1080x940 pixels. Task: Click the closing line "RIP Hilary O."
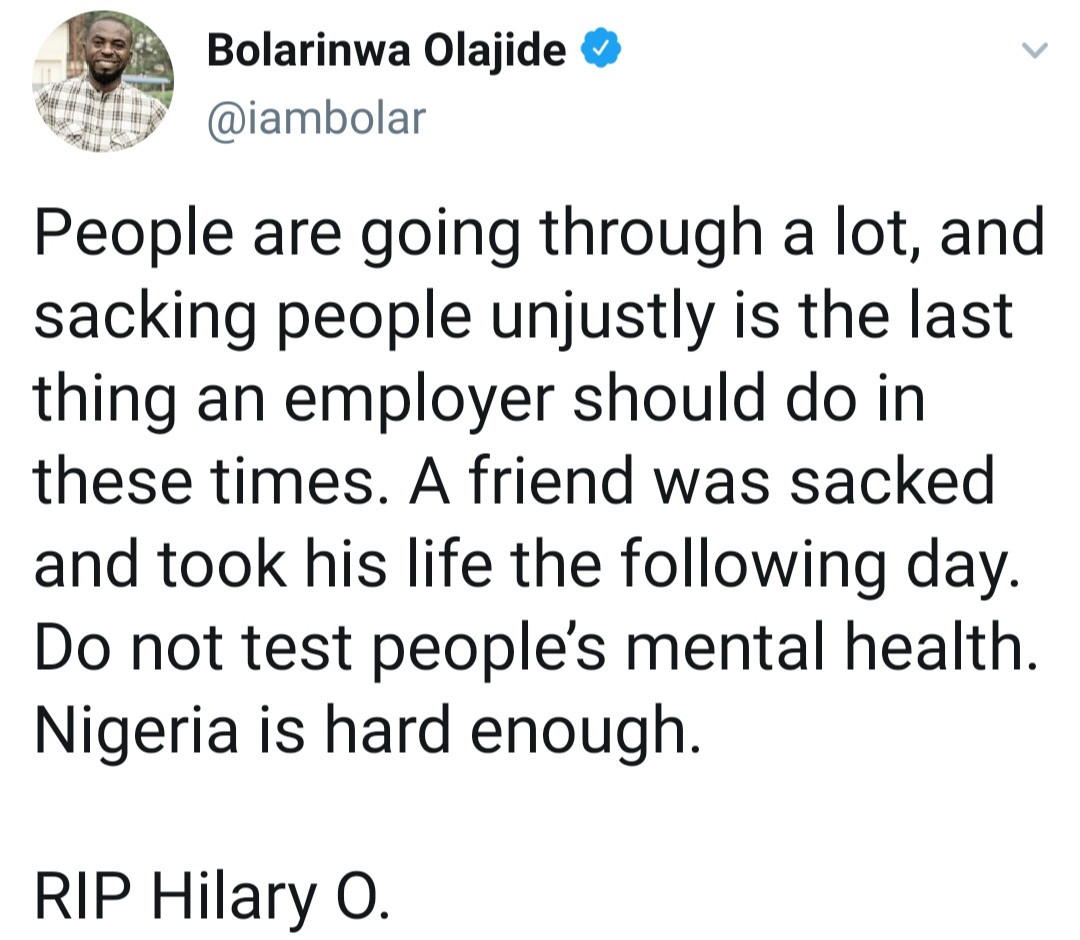point(213,896)
